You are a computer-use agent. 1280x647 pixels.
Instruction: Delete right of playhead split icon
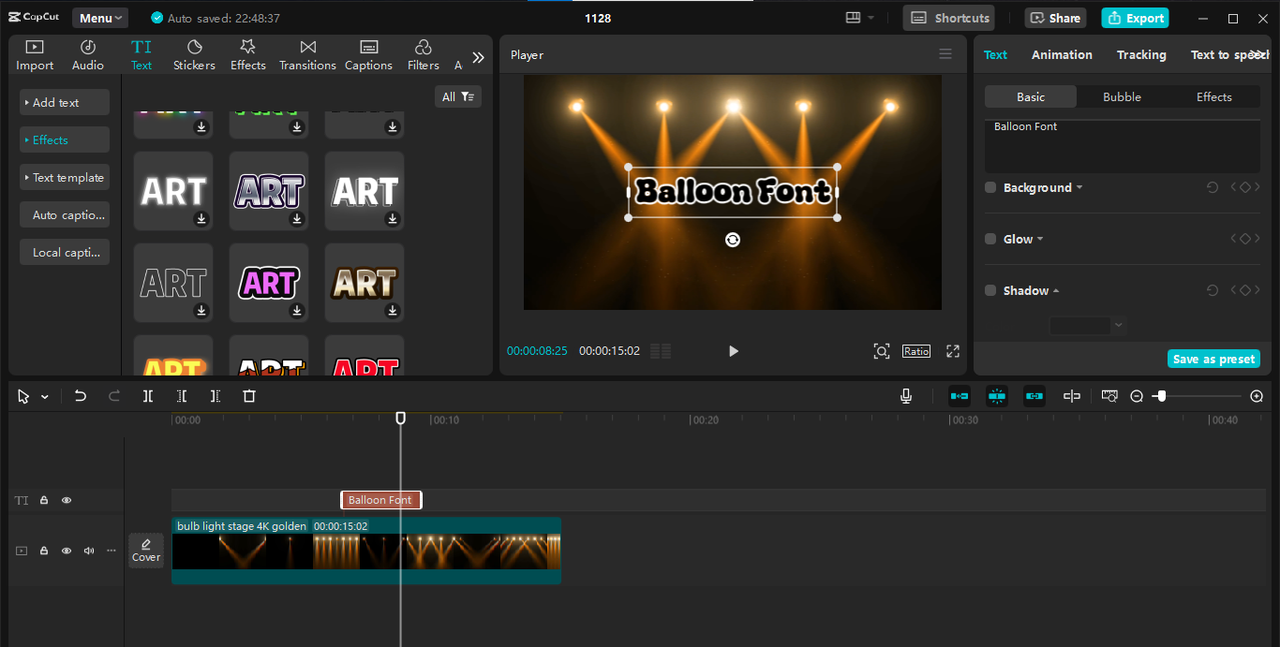pyautogui.click(x=215, y=396)
